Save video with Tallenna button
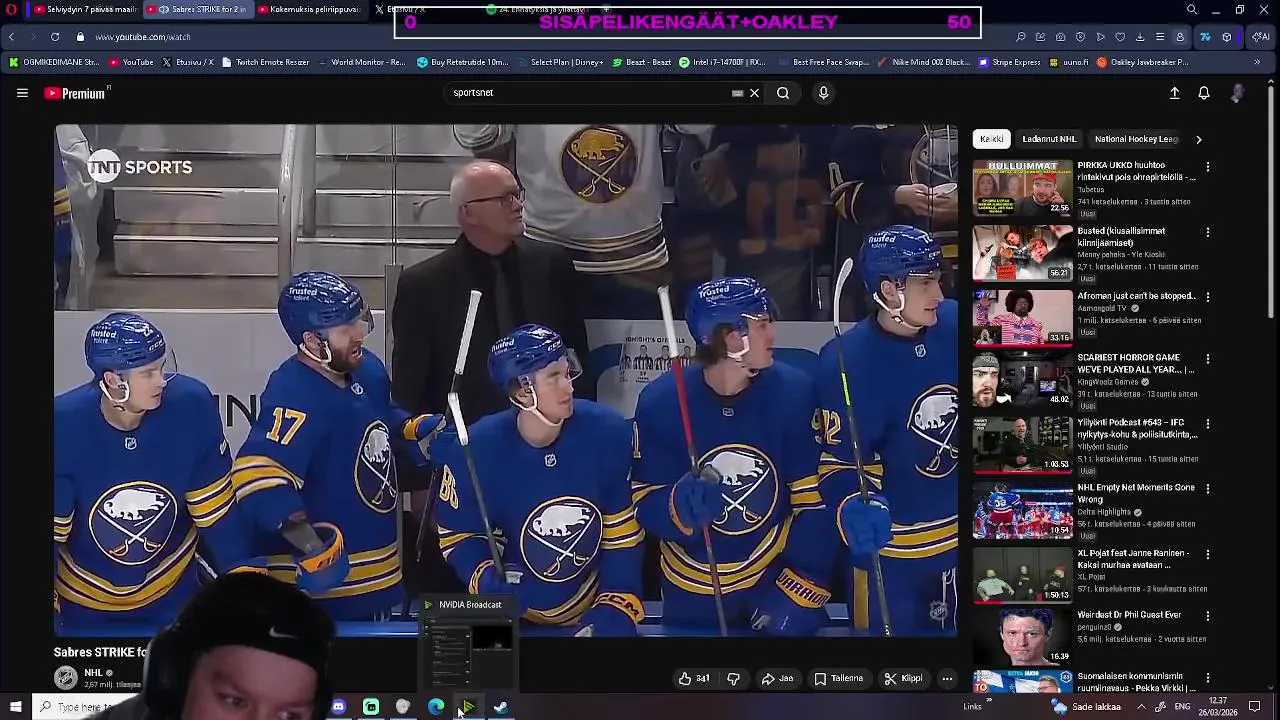 pyautogui.click(x=839, y=679)
